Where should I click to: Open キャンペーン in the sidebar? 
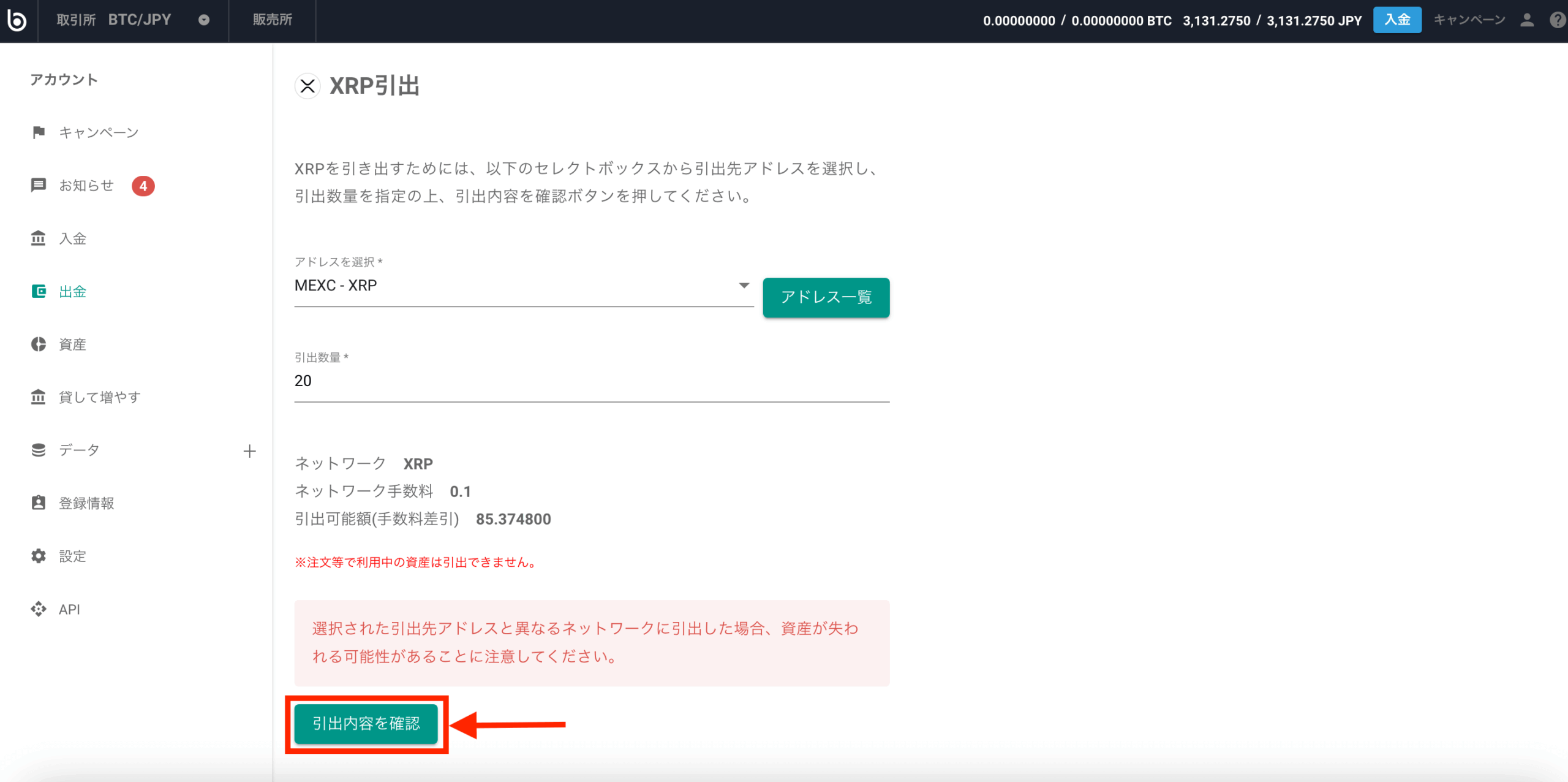pos(99,132)
